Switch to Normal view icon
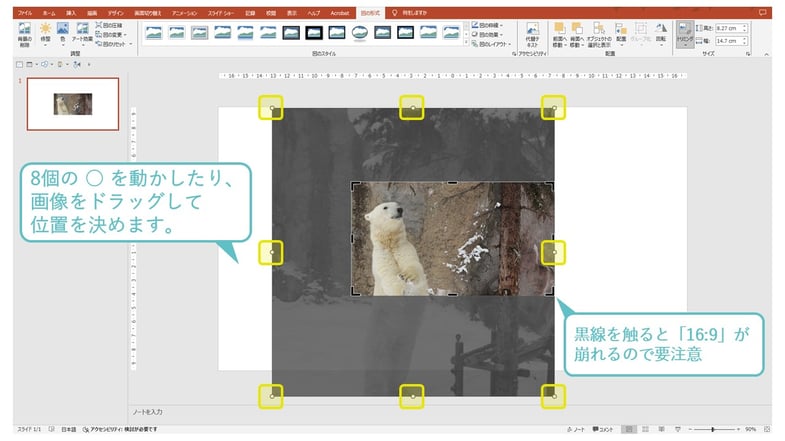Viewport: 785px width, 441px height. pyautogui.click(x=629, y=429)
